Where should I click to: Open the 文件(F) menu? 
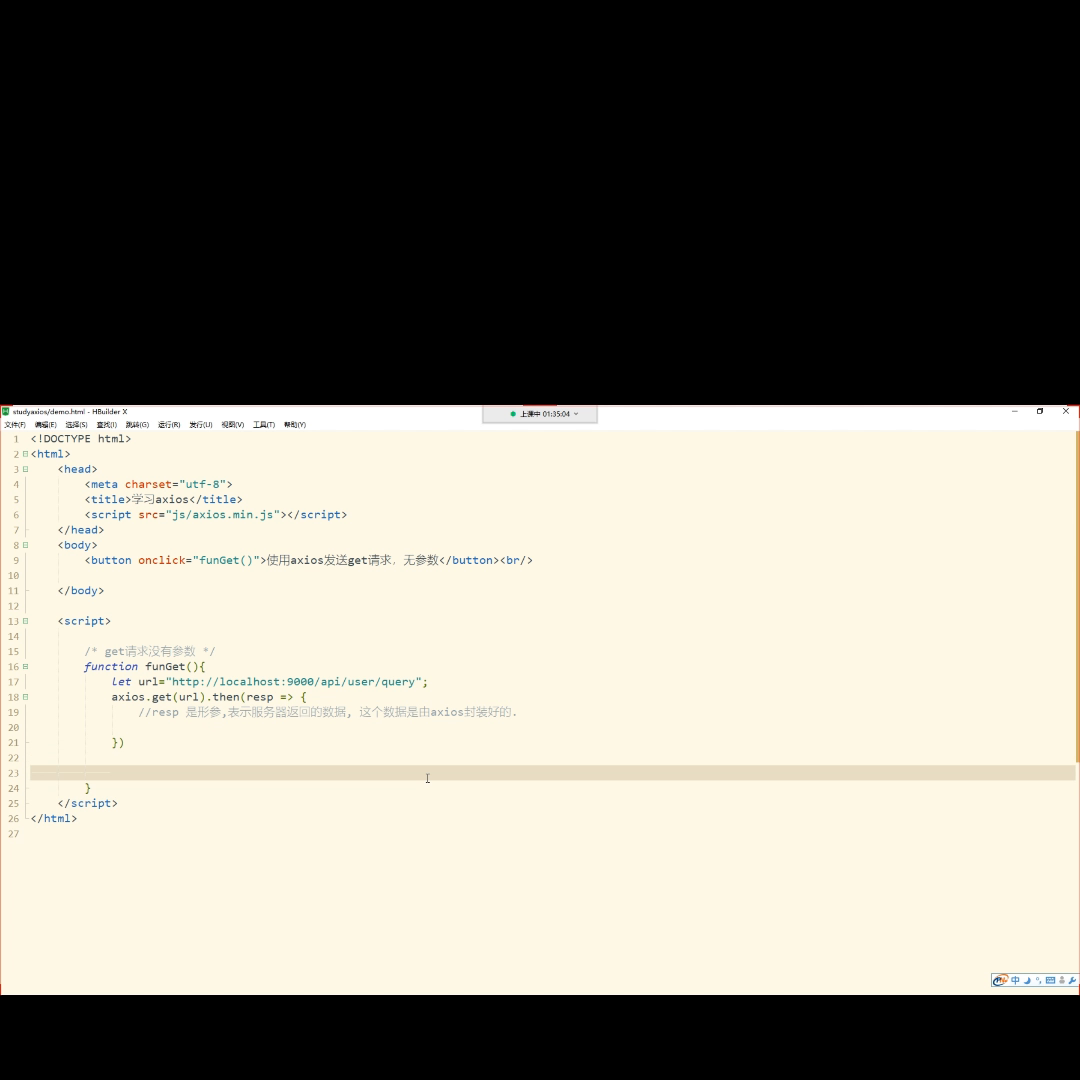[14, 425]
